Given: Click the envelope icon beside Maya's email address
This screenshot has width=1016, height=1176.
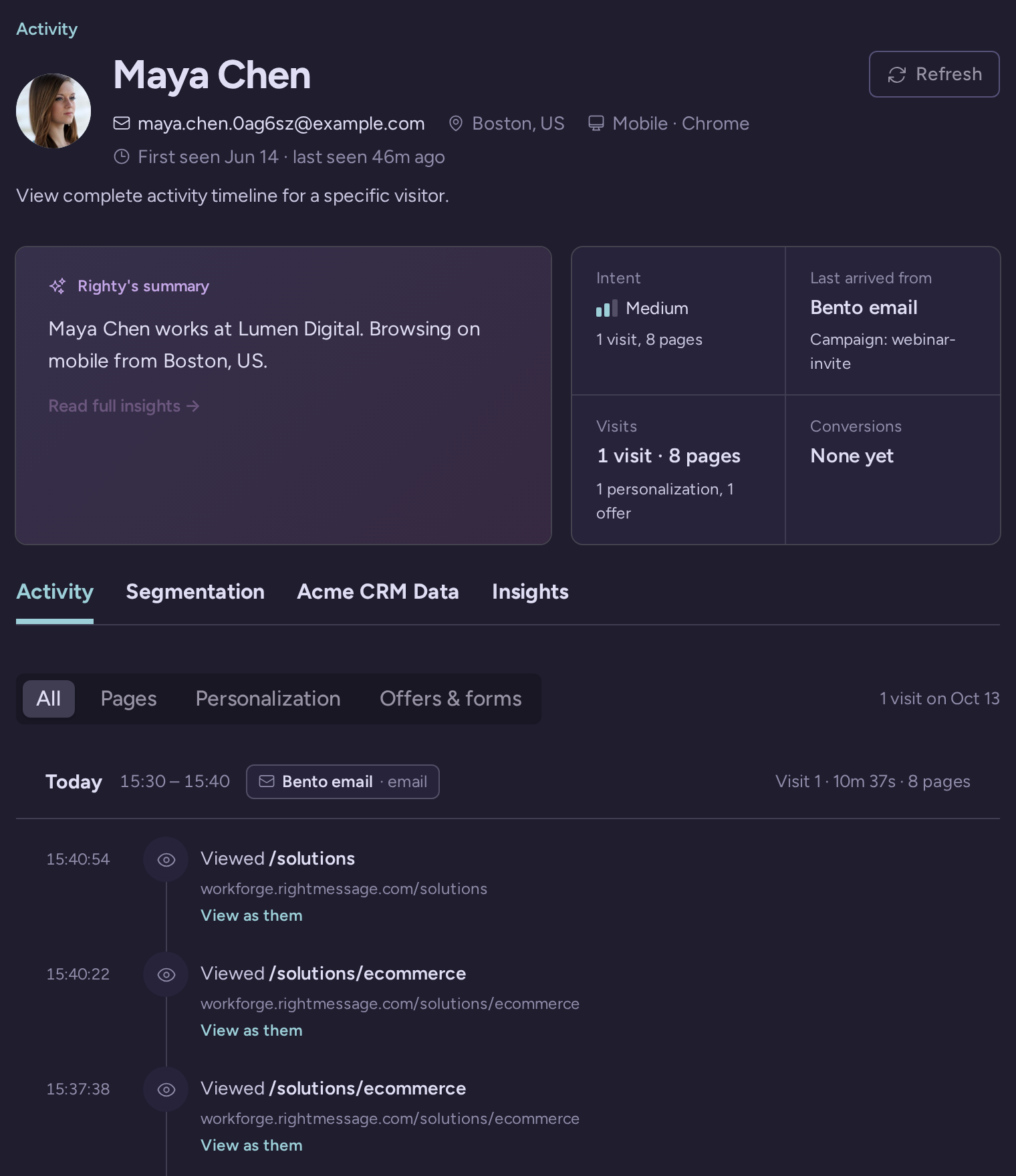Looking at the screenshot, I should point(122,124).
